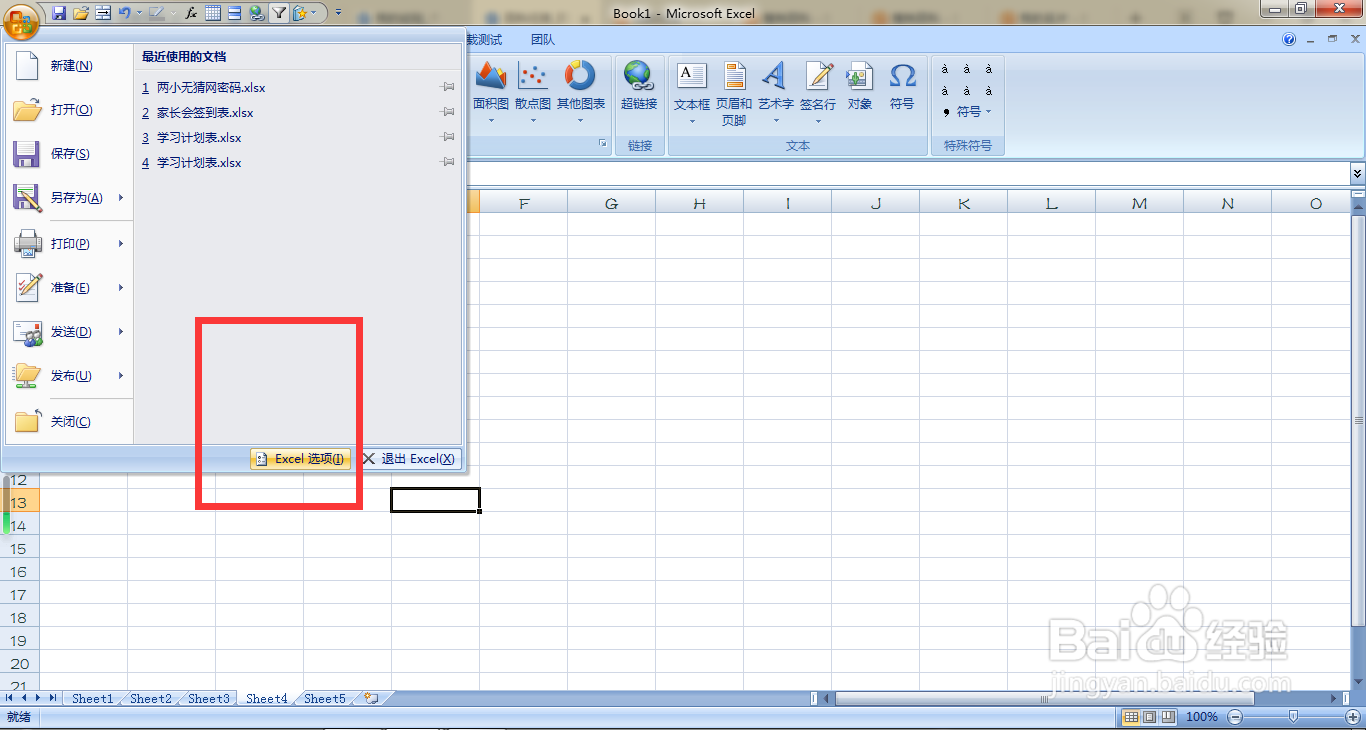
Task: Expand the Prepare (准备) submenu arrow
Action: 121,288
